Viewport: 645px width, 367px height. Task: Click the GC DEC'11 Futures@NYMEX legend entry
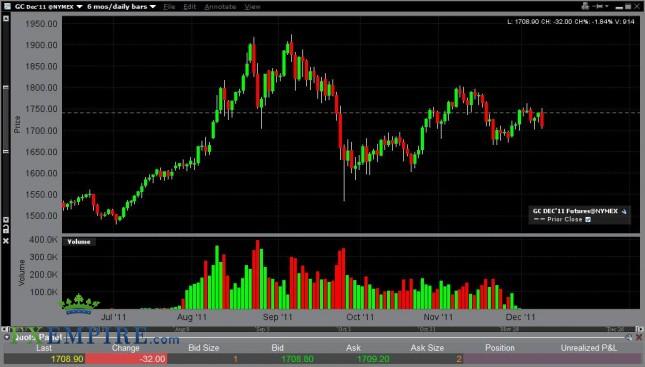point(575,211)
